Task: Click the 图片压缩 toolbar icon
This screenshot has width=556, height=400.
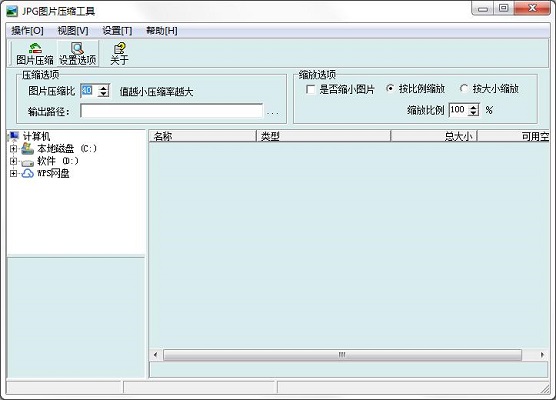Action: pyautogui.click(x=35, y=48)
